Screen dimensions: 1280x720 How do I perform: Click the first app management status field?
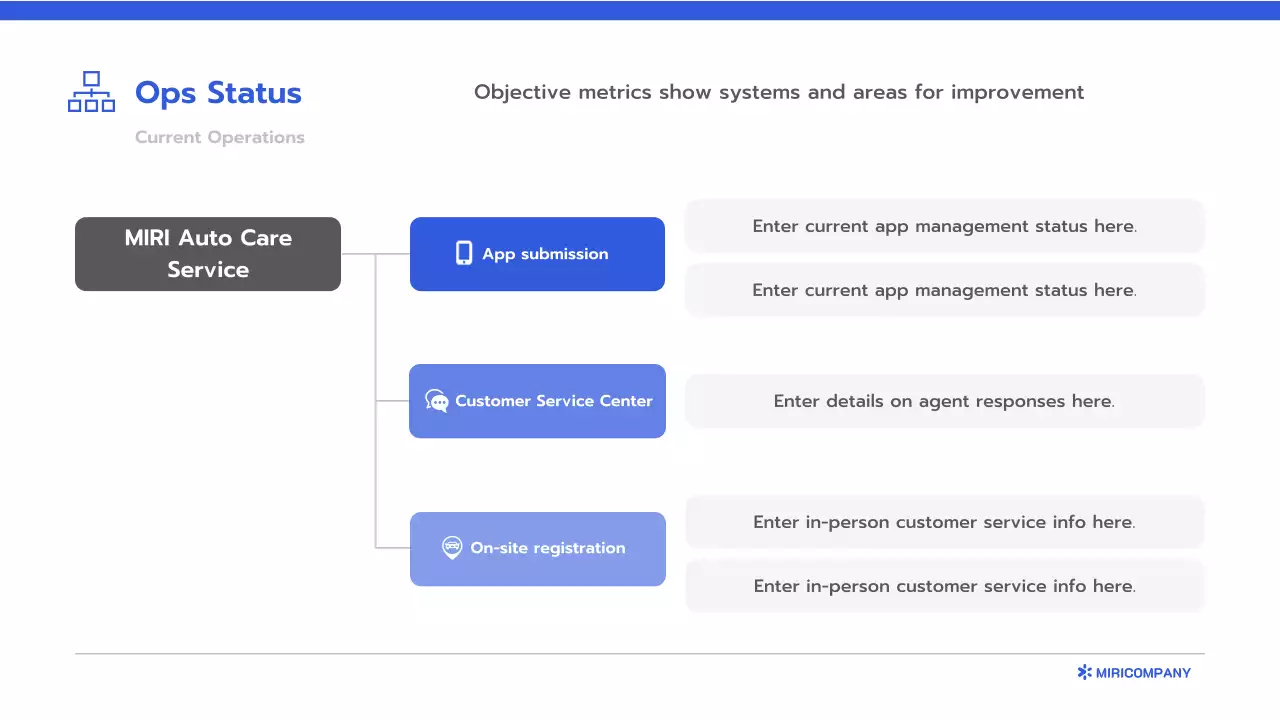pyautogui.click(x=944, y=226)
